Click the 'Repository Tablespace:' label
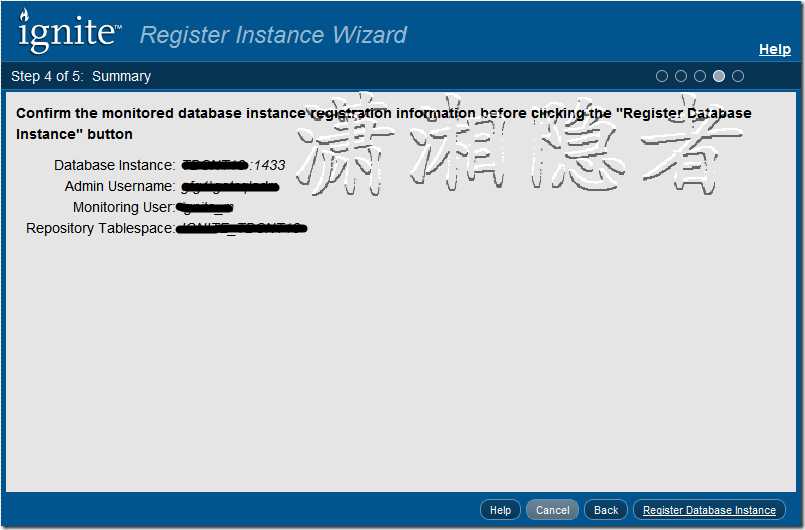Viewport: 805px width, 530px height. (100, 229)
